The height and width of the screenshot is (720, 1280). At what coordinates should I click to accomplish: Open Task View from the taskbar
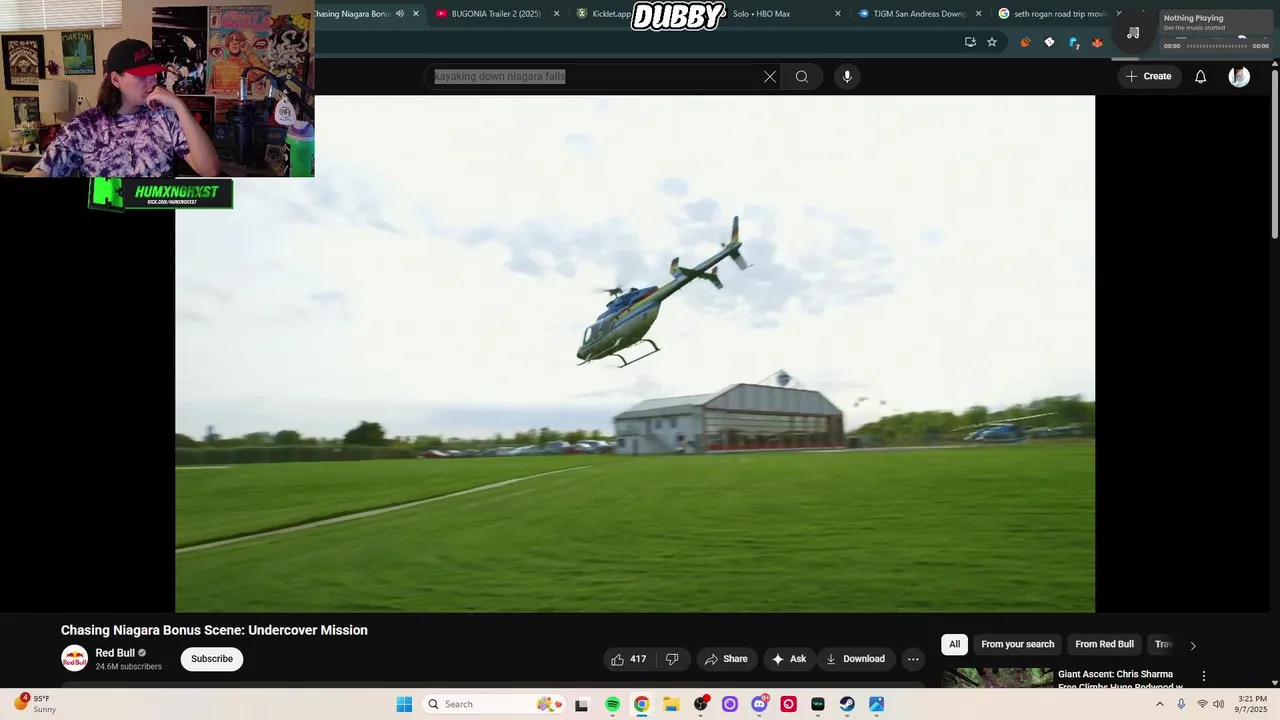click(x=581, y=704)
